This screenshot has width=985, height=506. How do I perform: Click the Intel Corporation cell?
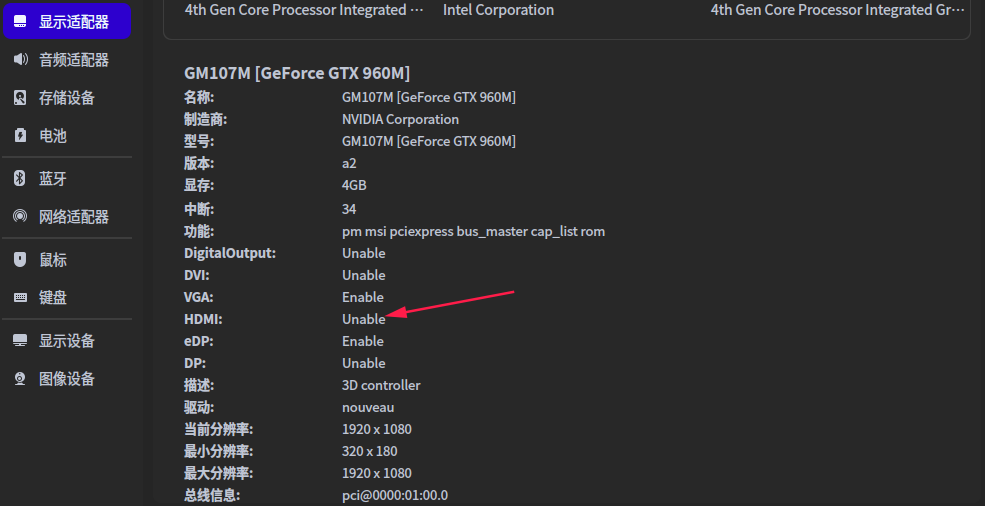pos(498,10)
